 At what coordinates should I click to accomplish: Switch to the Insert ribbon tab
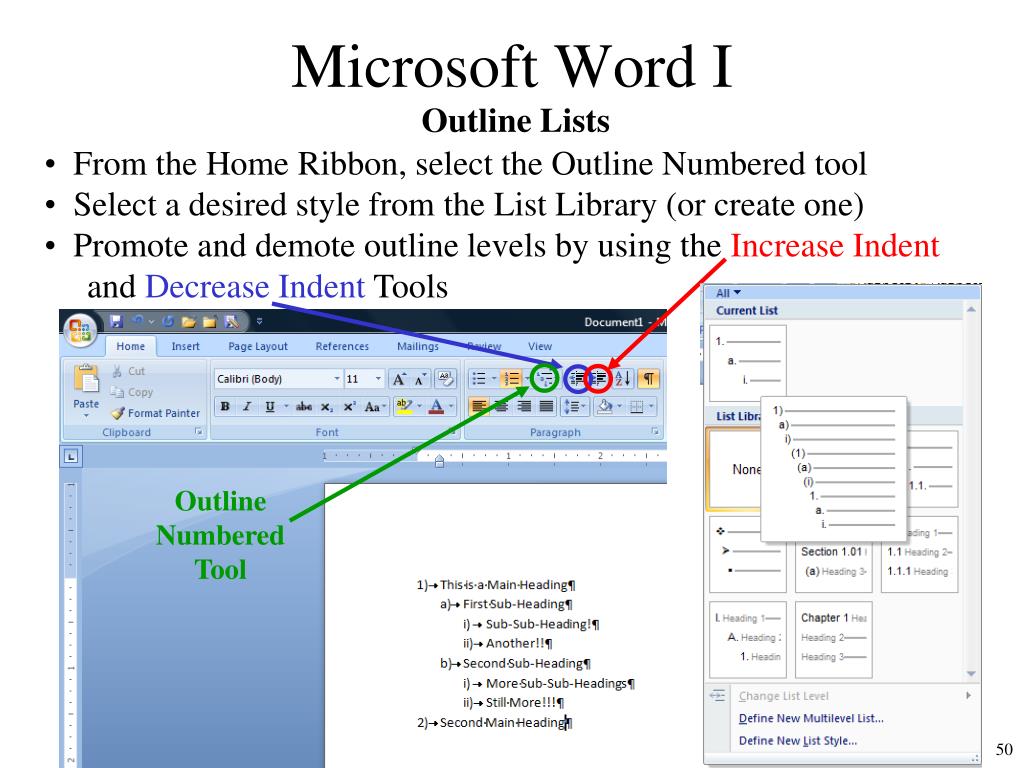point(185,346)
